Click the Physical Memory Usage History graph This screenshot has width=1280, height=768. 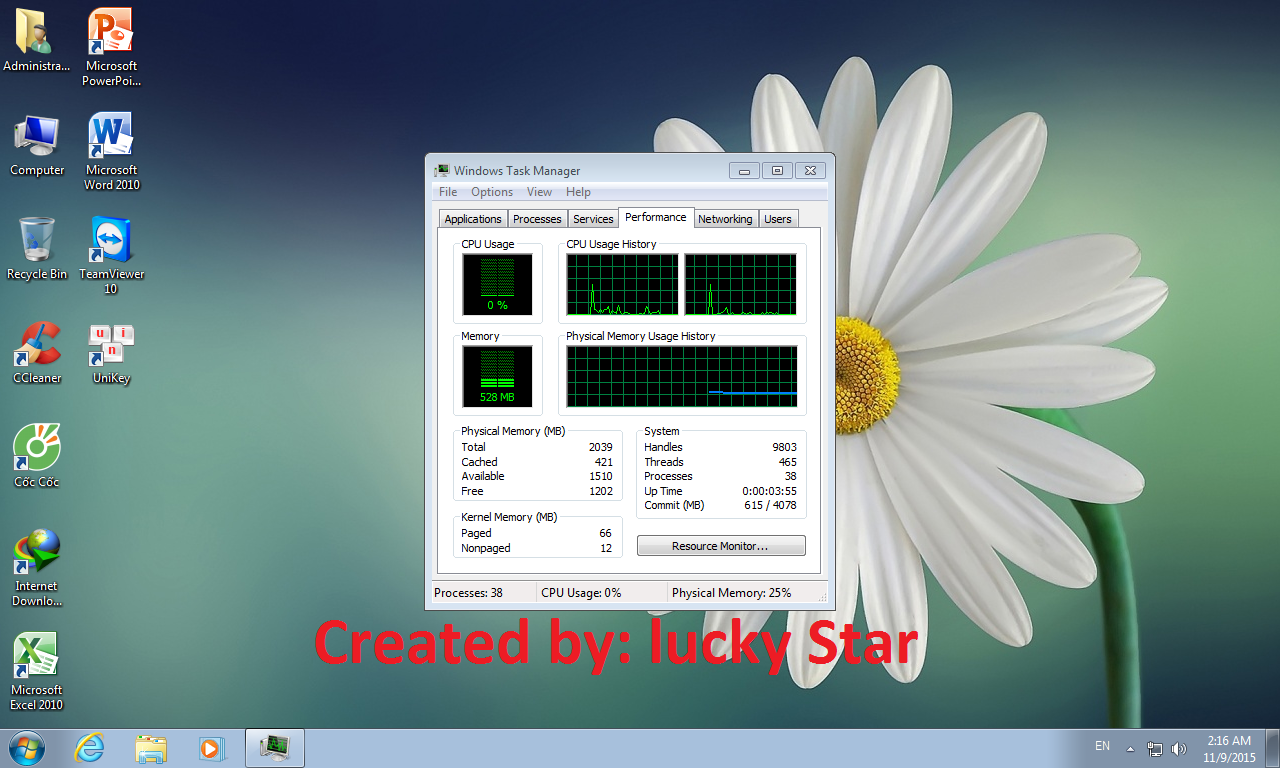682,377
